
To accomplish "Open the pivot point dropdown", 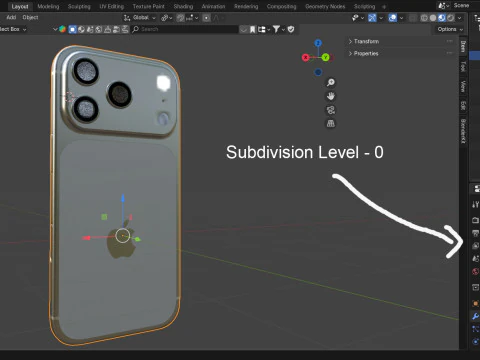I will (x=166, y=18).
